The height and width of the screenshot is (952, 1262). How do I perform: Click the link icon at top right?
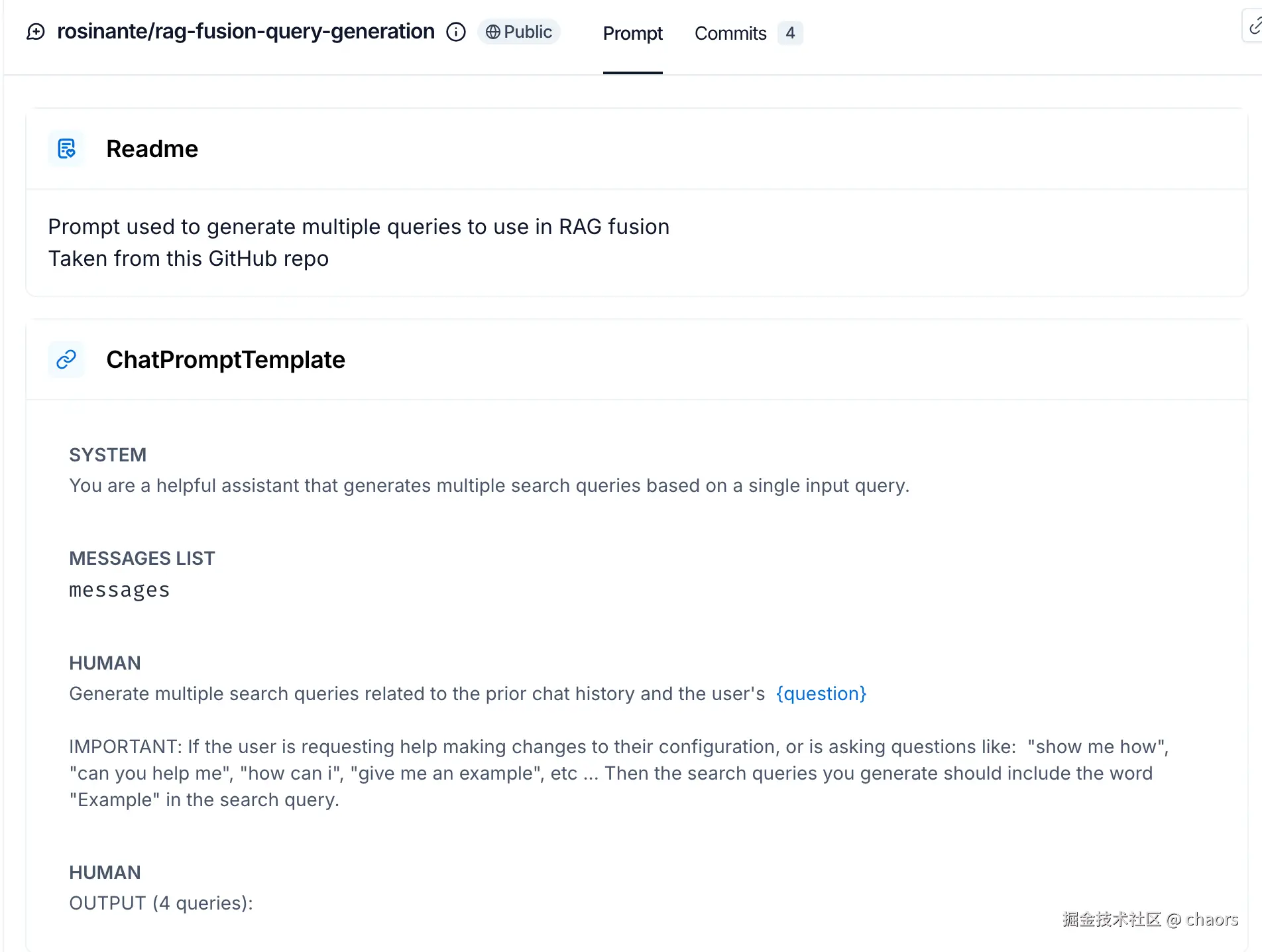click(1254, 27)
